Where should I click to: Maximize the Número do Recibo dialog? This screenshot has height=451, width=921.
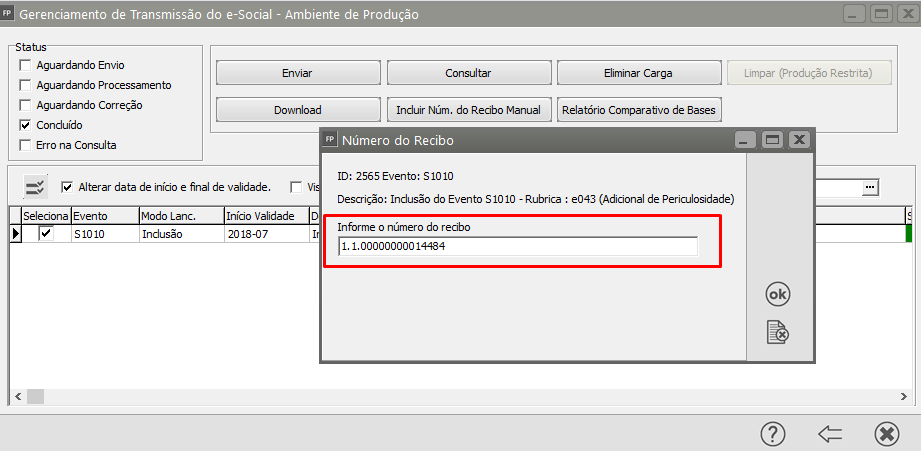(773, 140)
